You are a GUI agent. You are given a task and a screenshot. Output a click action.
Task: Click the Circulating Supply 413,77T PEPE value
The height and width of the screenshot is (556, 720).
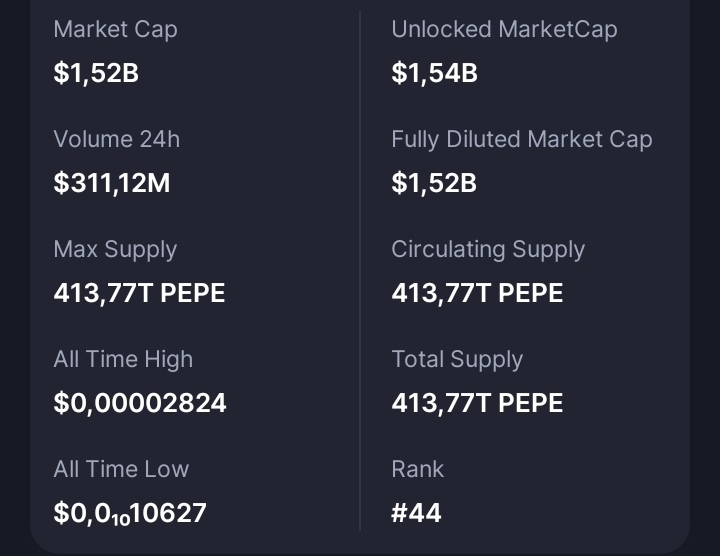tap(477, 293)
